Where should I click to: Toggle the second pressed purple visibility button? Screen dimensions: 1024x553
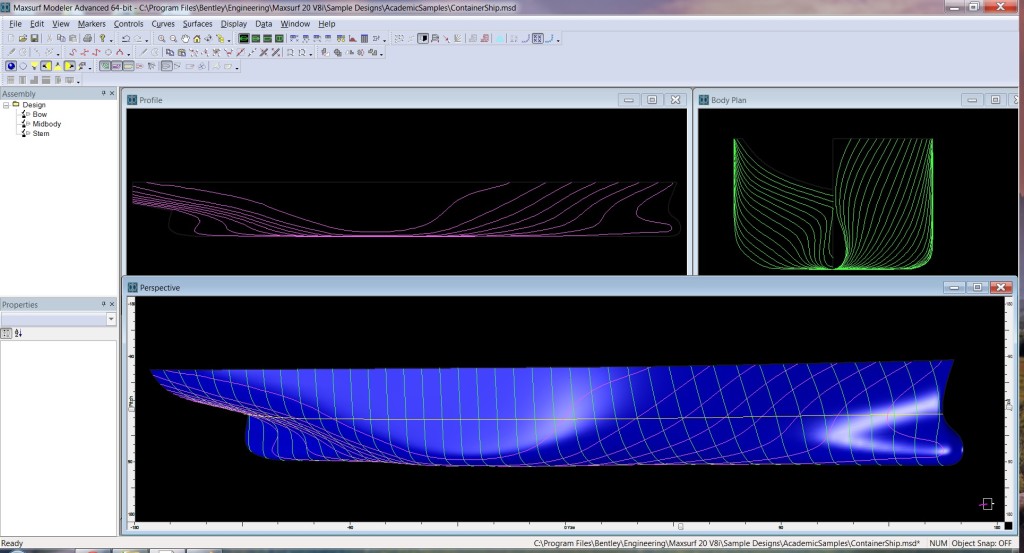tap(117, 66)
